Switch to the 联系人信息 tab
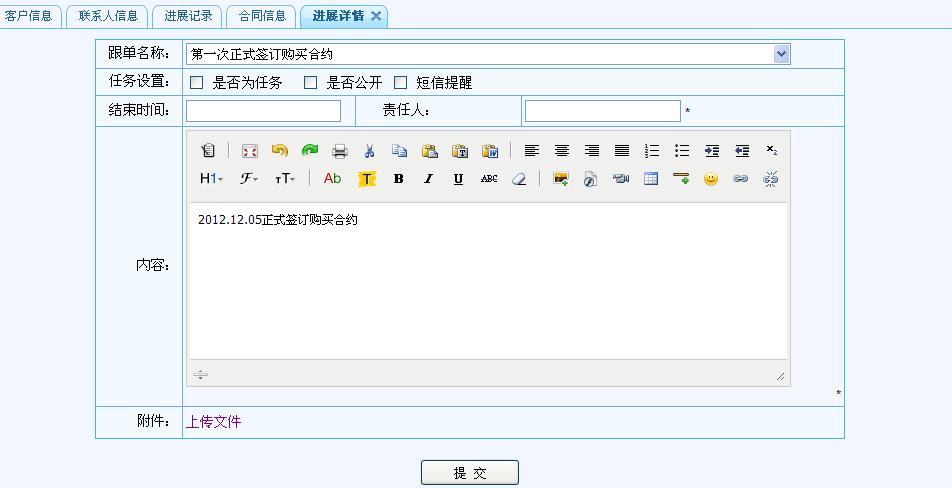This screenshot has height=488, width=952. click(108, 16)
